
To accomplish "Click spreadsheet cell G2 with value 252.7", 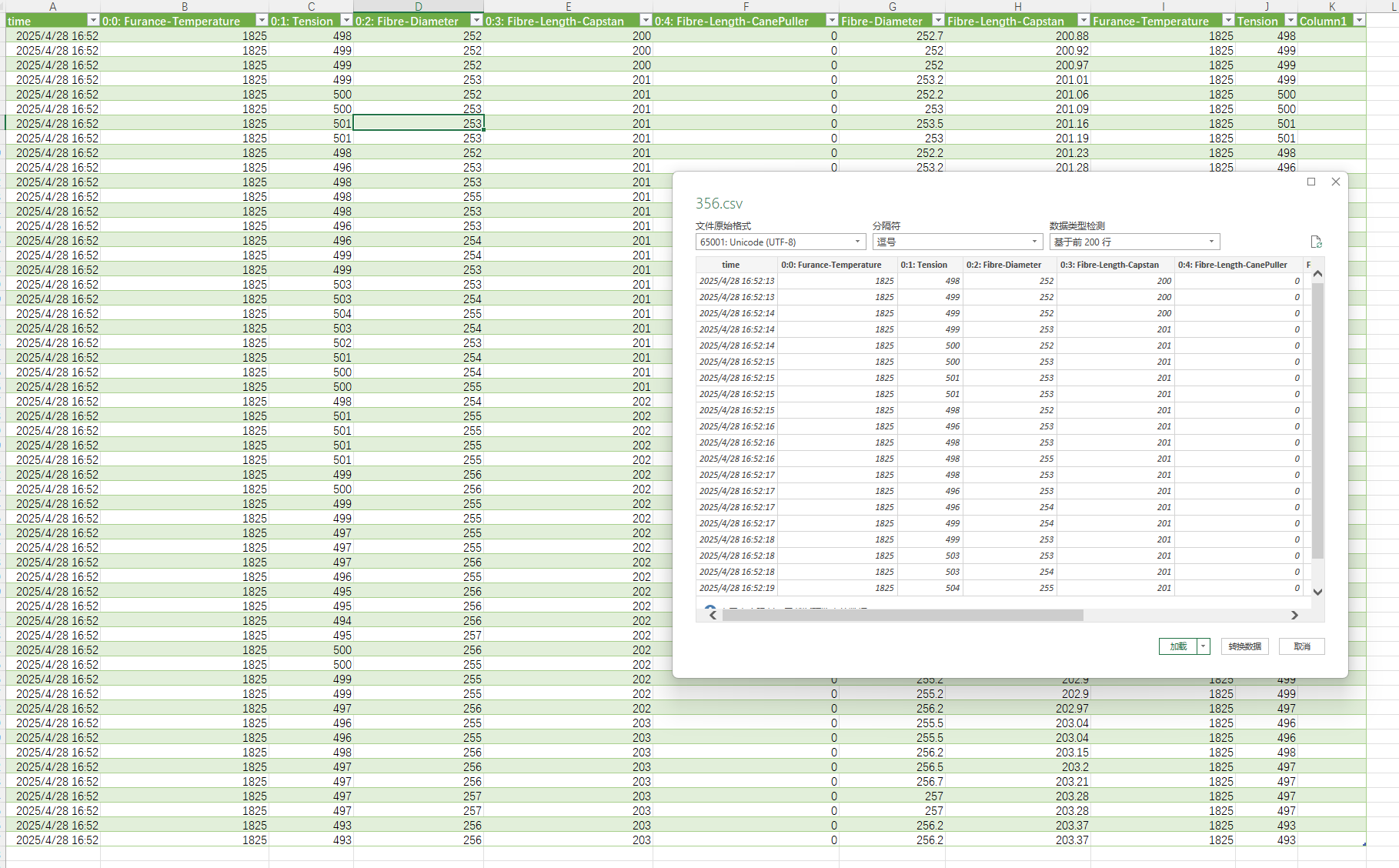I will click(892, 36).
